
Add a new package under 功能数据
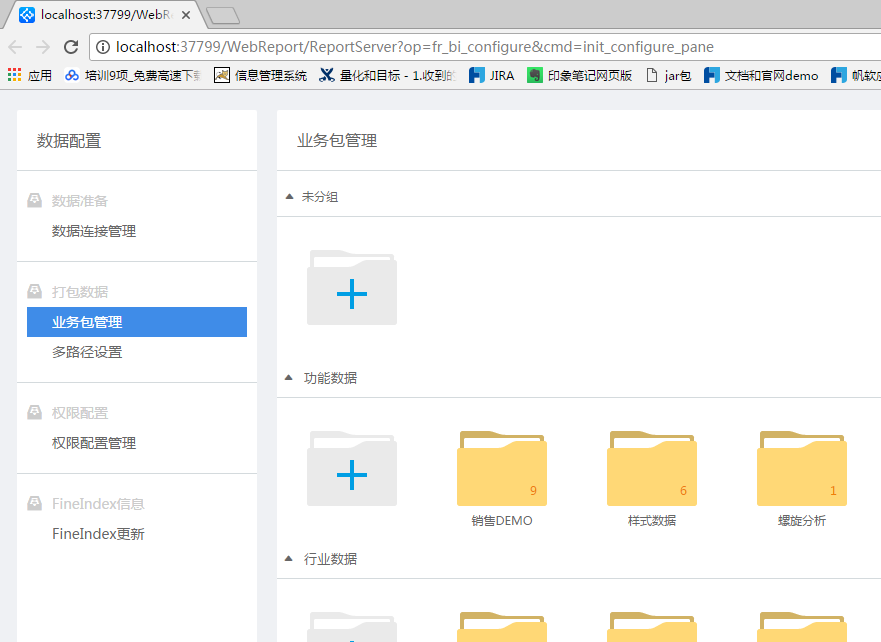tap(352, 468)
